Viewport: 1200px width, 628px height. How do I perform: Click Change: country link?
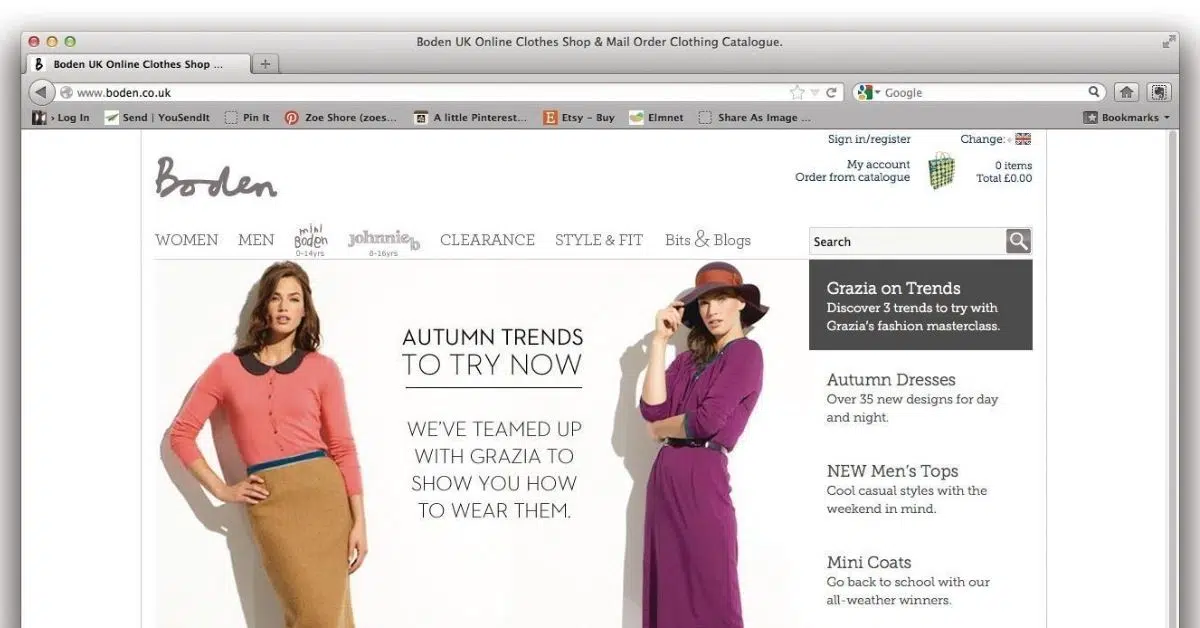[x=984, y=139]
